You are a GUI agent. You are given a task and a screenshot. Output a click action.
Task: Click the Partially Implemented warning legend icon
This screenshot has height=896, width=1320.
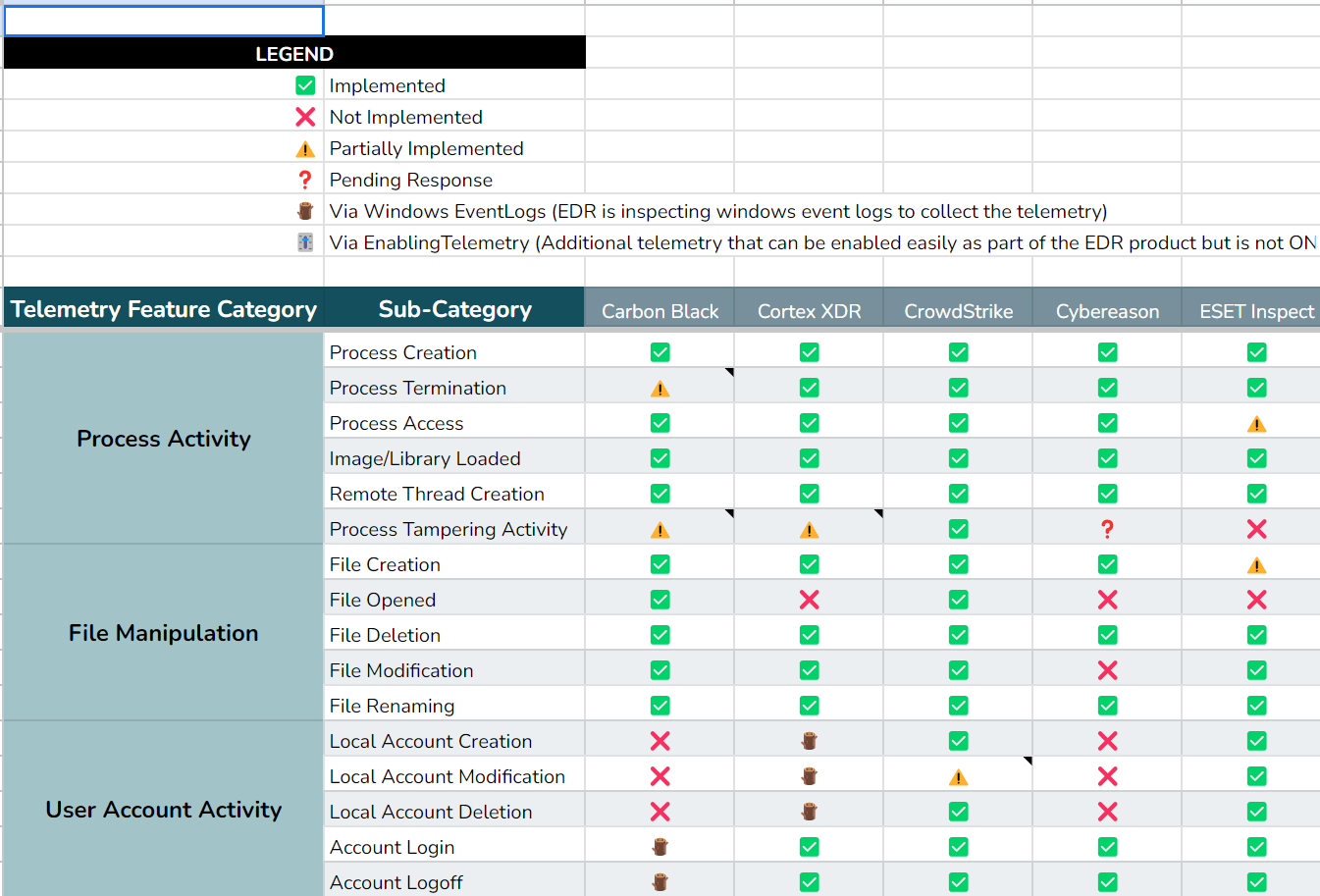click(305, 149)
